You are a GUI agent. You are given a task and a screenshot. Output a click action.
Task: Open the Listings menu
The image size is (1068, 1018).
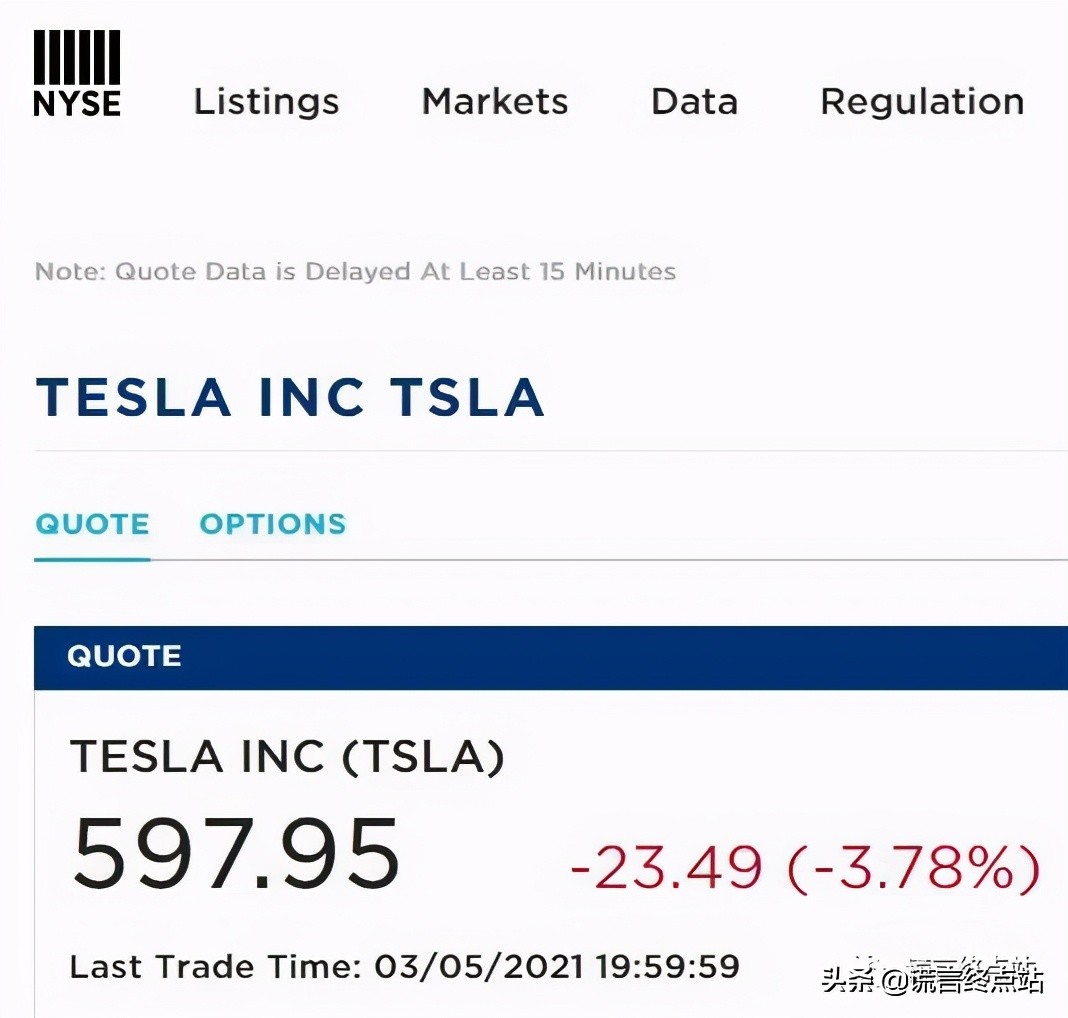point(266,101)
